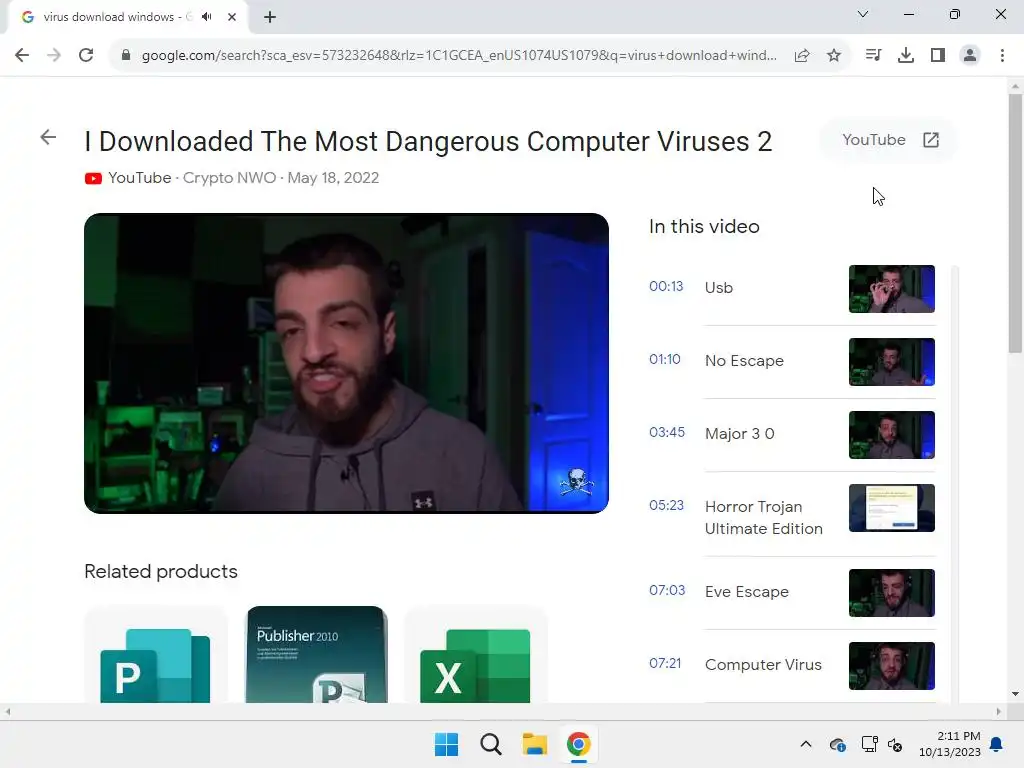Screen dimensions: 1024x768
Task: Play the main video preview
Action: pos(346,363)
